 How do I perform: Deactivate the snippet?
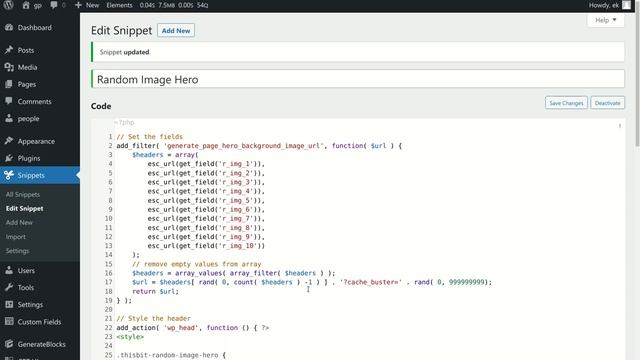607,103
